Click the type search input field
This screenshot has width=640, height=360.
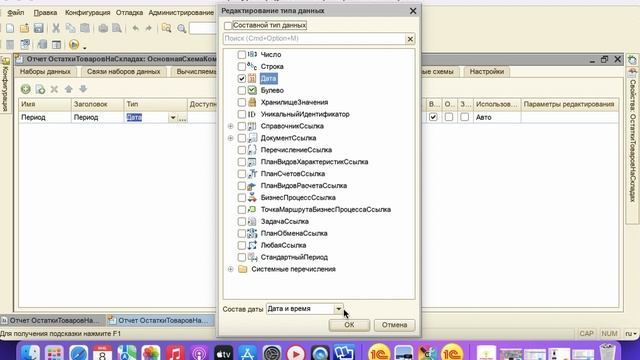314,39
